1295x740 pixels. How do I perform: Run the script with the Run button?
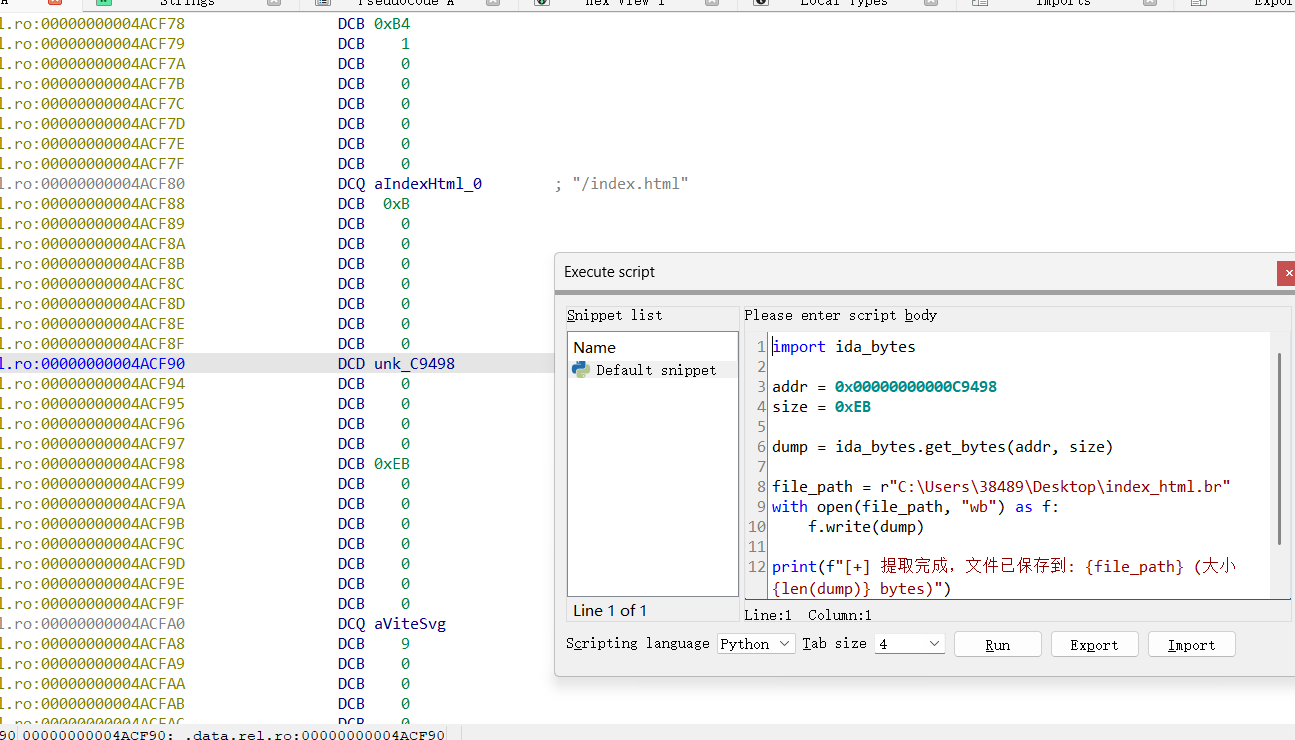pos(998,644)
